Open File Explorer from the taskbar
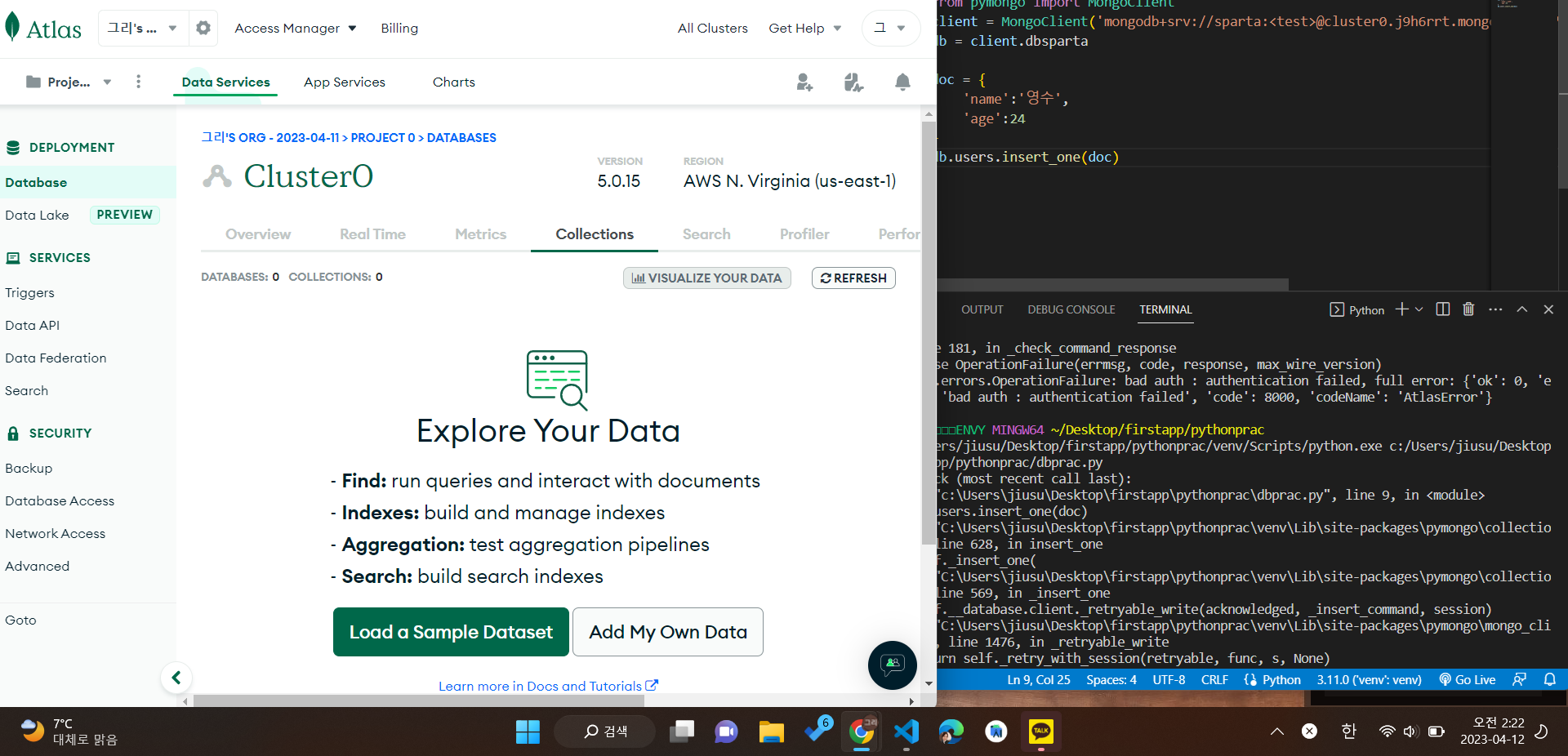The image size is (1568, 756). [x=771, y=732]
